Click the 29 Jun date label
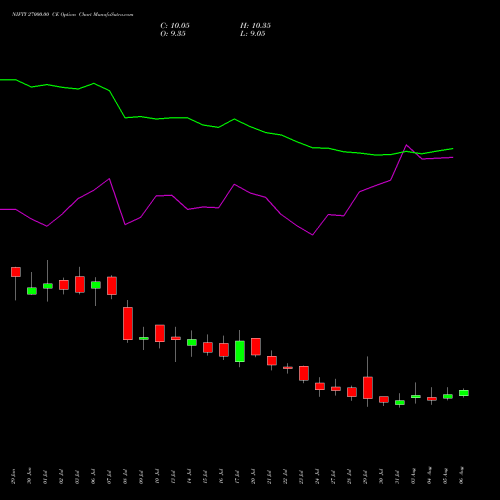The width and height of the screenshot is (500, 500). [x=13, y=476]
